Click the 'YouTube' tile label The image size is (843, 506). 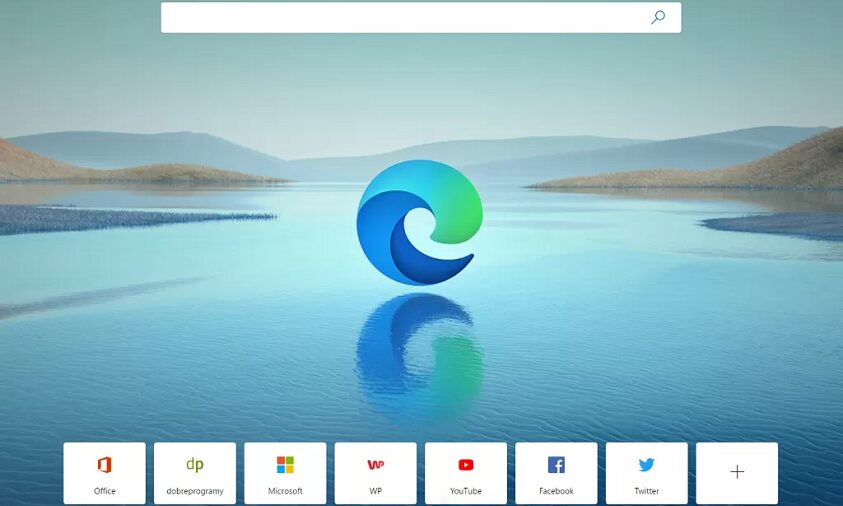click(466, 491)
